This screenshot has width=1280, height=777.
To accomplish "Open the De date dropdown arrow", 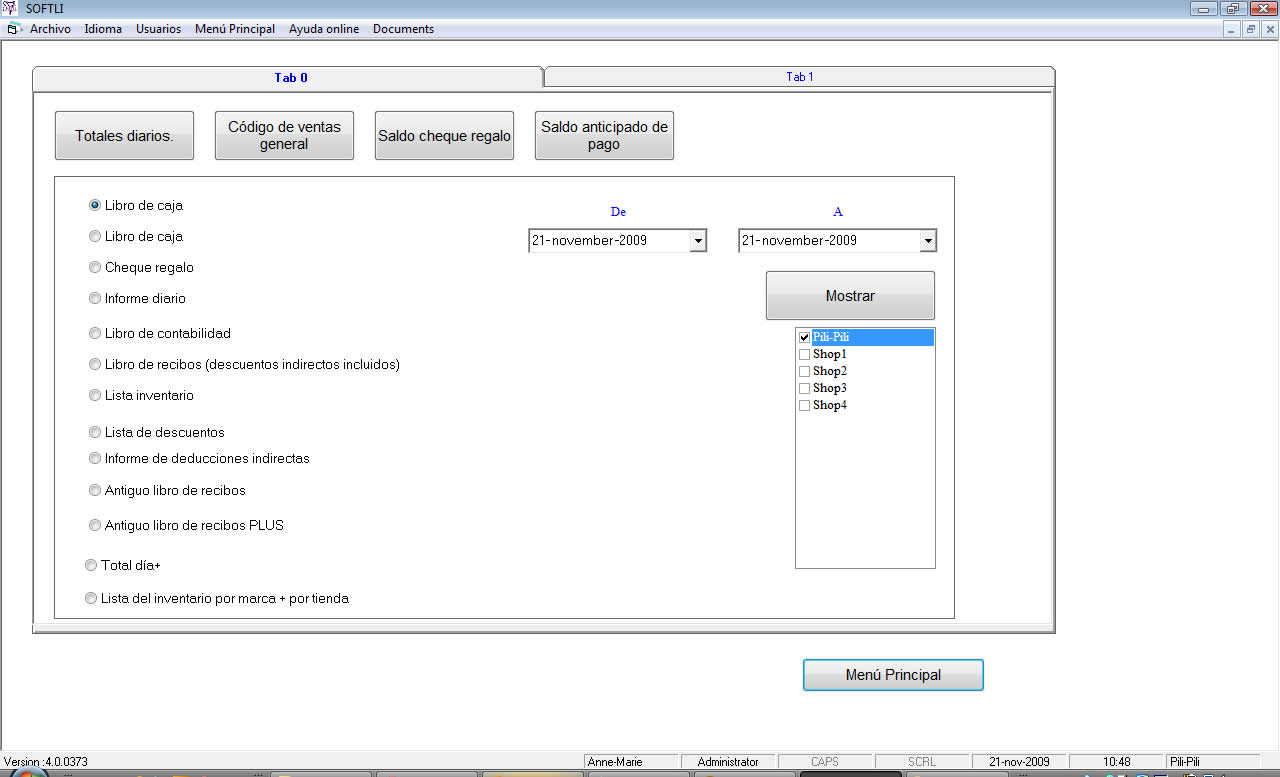I will tap(698, 241).
